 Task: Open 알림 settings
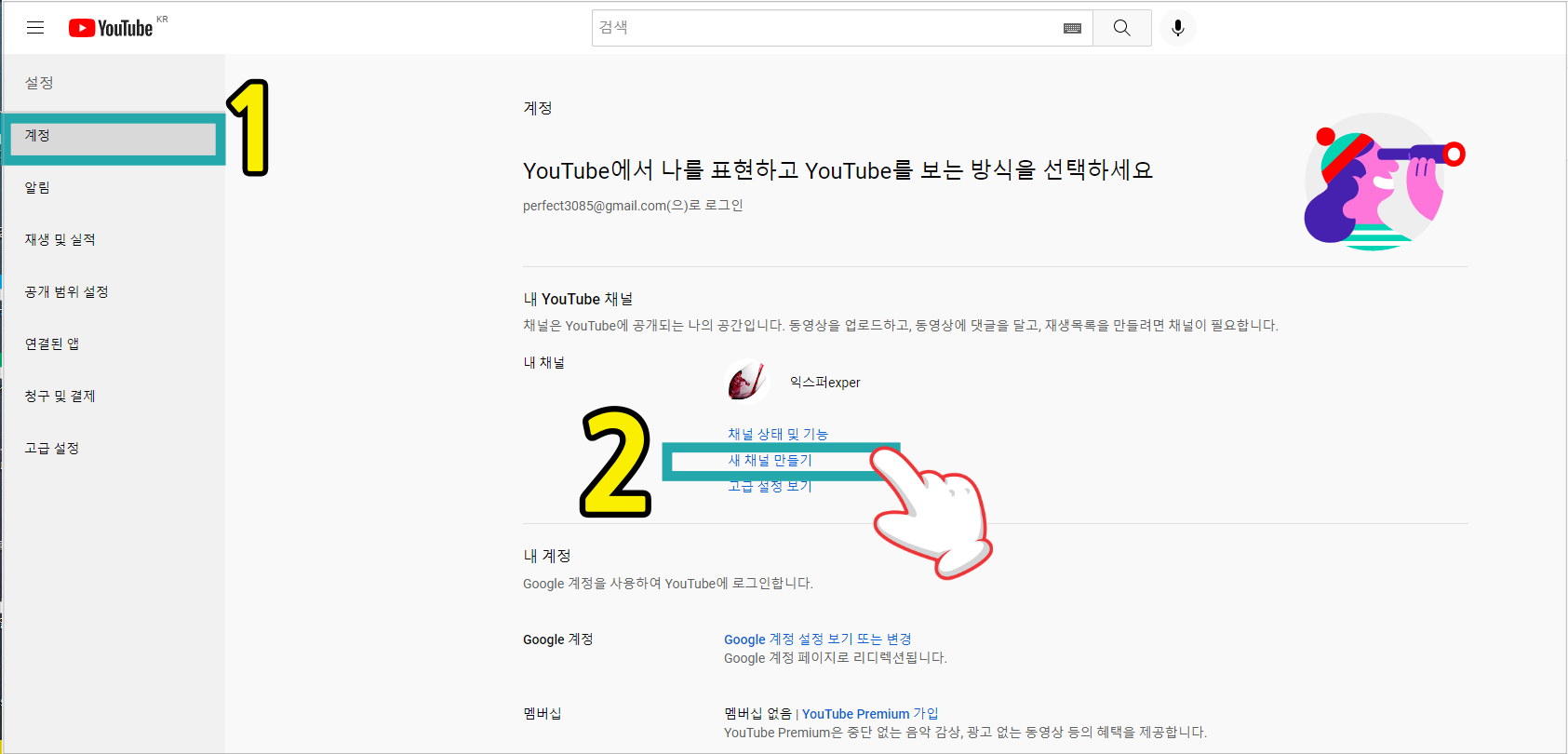[x=113, y=188]
